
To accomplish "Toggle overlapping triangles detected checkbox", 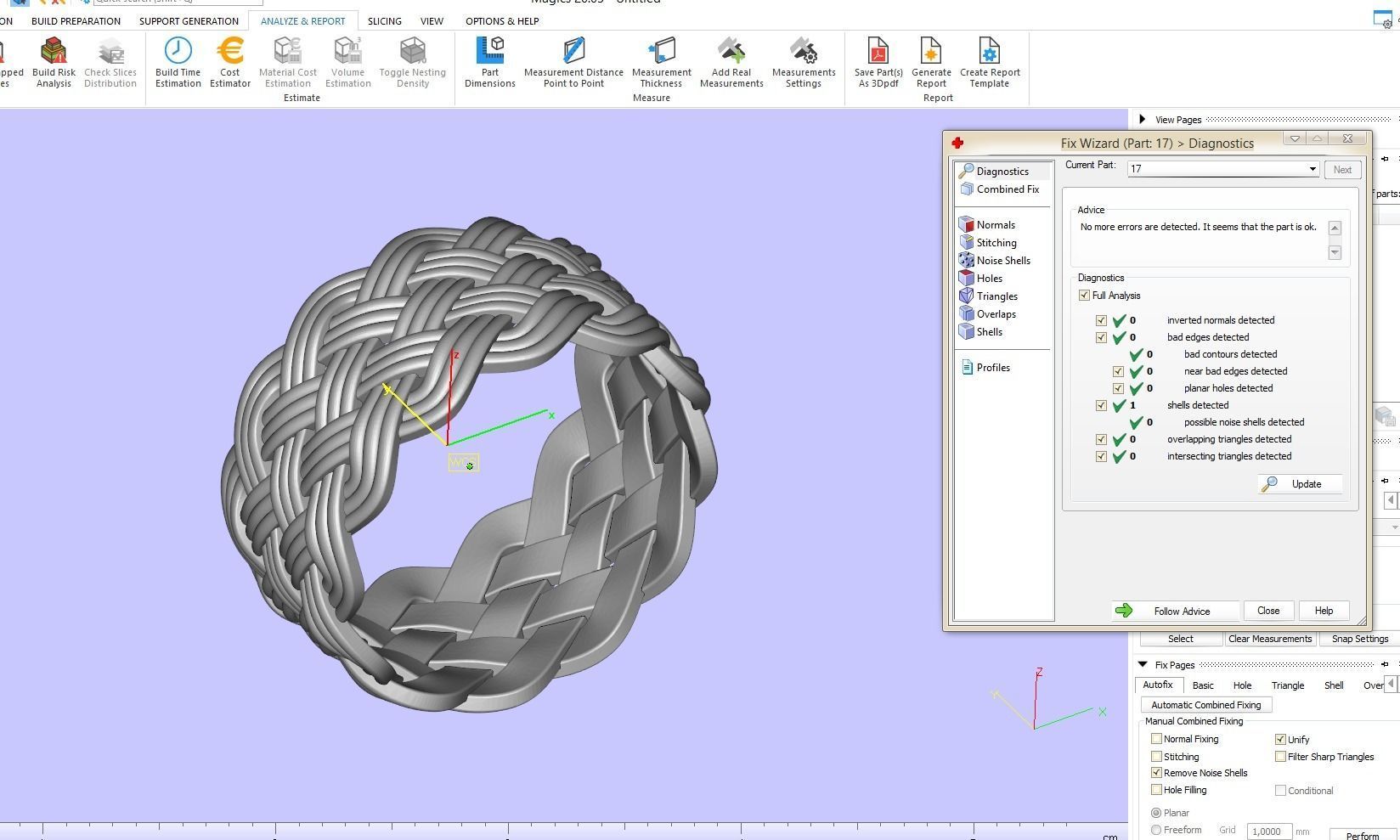I will [x=1101, y=439].
